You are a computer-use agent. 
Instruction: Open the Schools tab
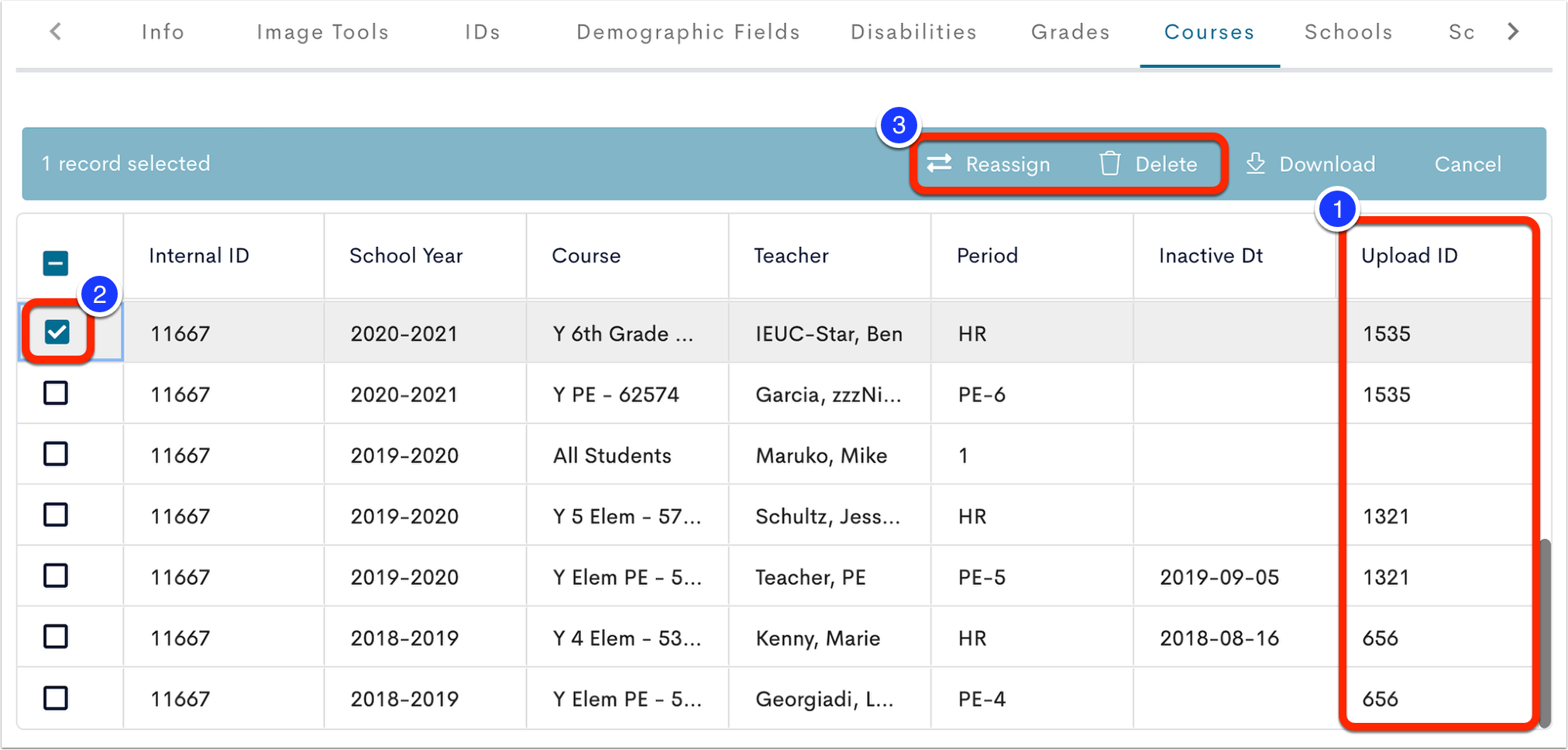point(1349,32)
